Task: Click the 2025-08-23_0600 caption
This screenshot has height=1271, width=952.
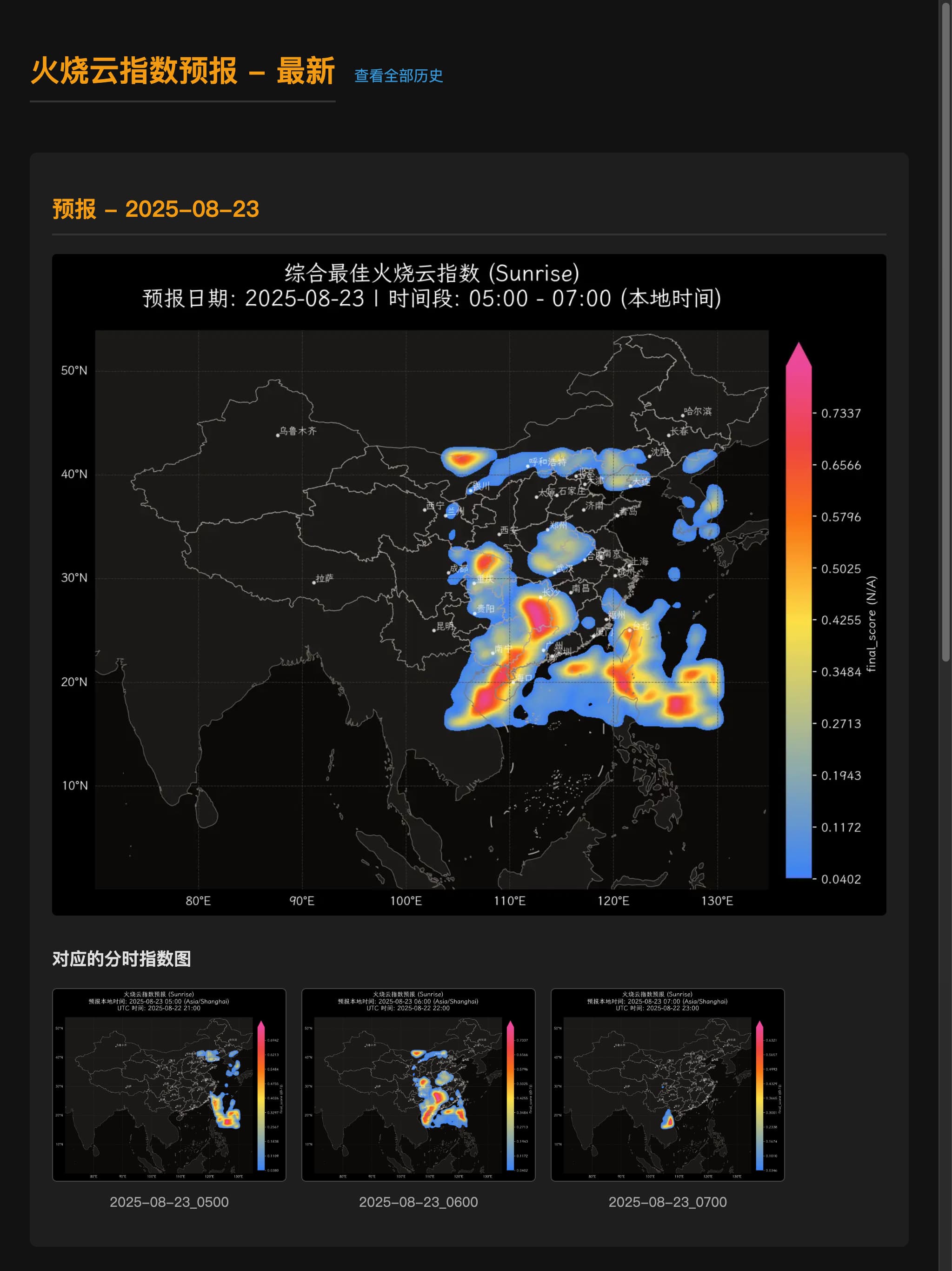Action: tap(418, 1202)
